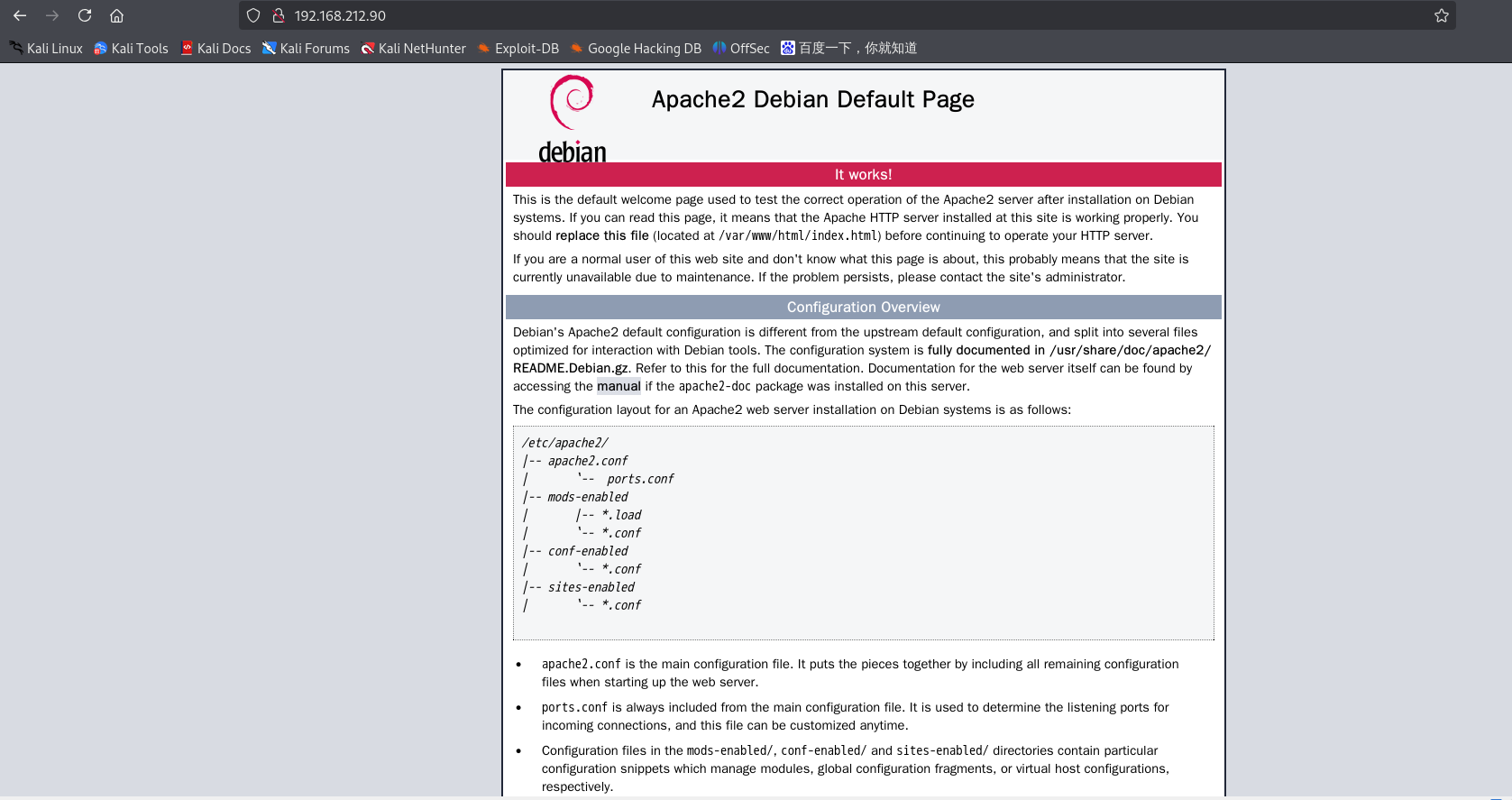Click the browser back arrow

tap(20, 15)
